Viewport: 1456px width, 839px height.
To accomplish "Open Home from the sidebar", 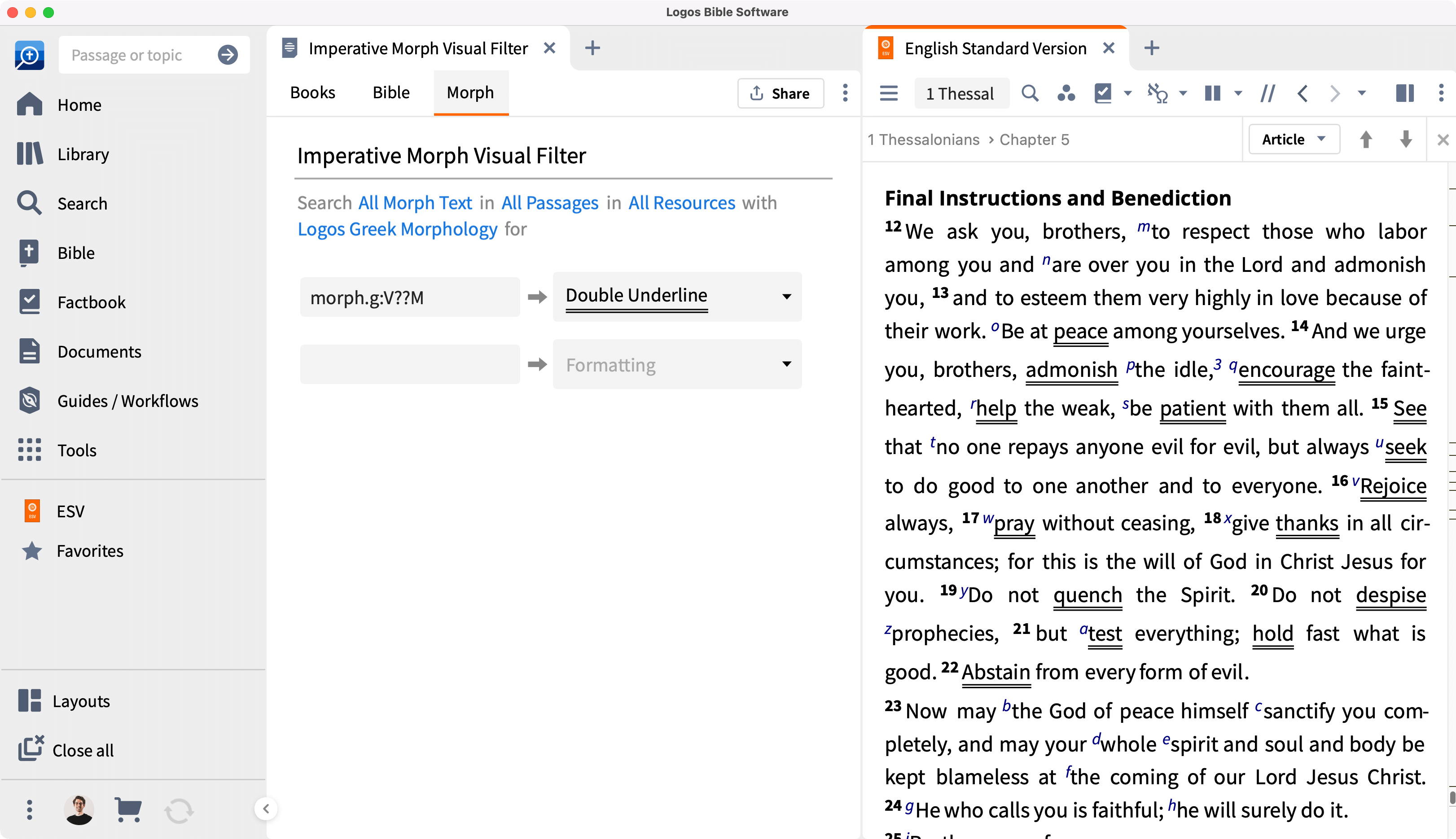I will click(79, 105).
